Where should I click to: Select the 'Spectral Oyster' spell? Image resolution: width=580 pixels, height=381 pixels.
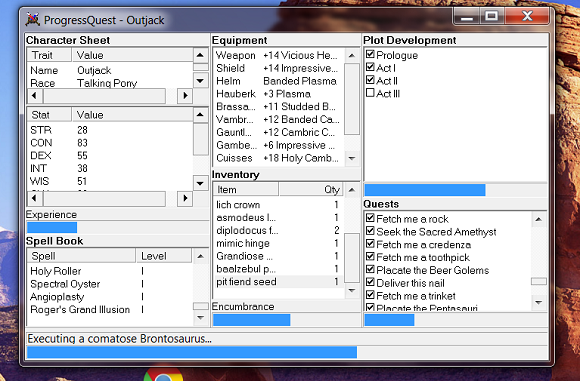[x=110, y=284]
